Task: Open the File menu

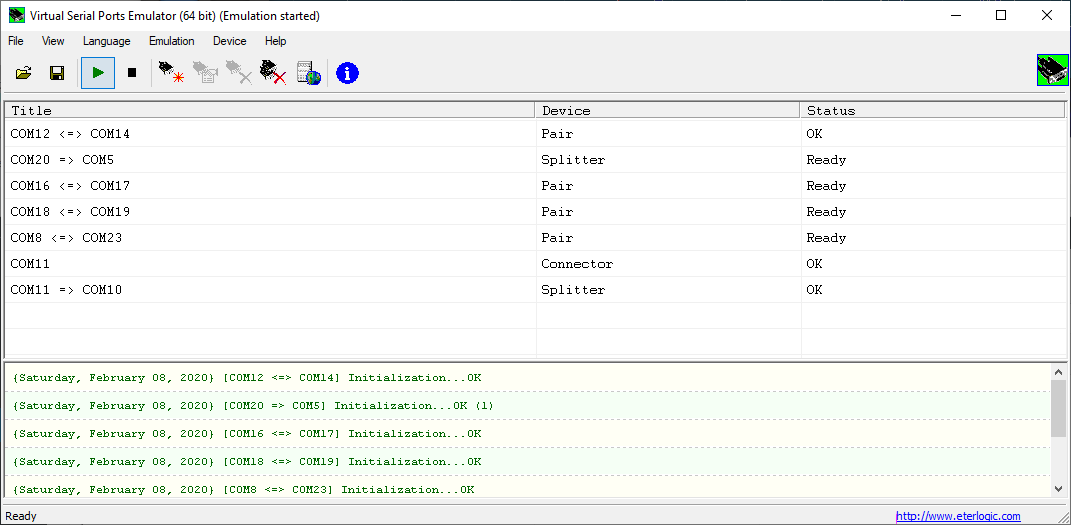Action: pyautogui.click(x=16, y=41)
